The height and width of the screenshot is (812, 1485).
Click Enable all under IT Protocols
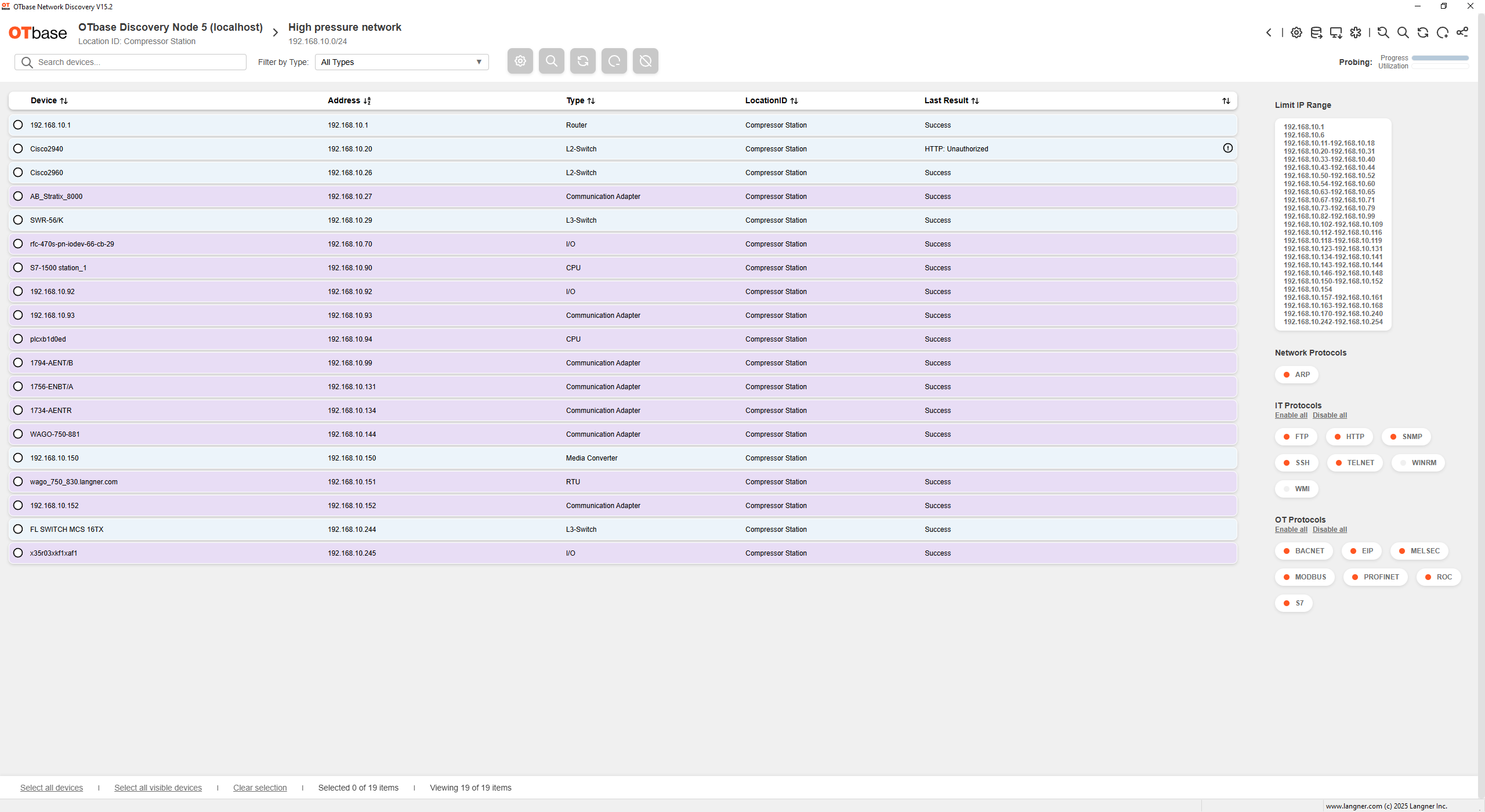(1291, 415)
